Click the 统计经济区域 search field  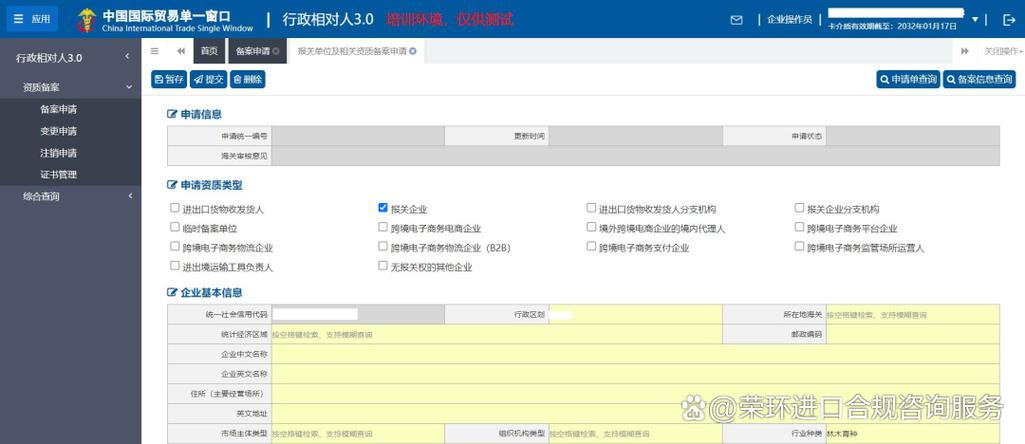[497, 334]
